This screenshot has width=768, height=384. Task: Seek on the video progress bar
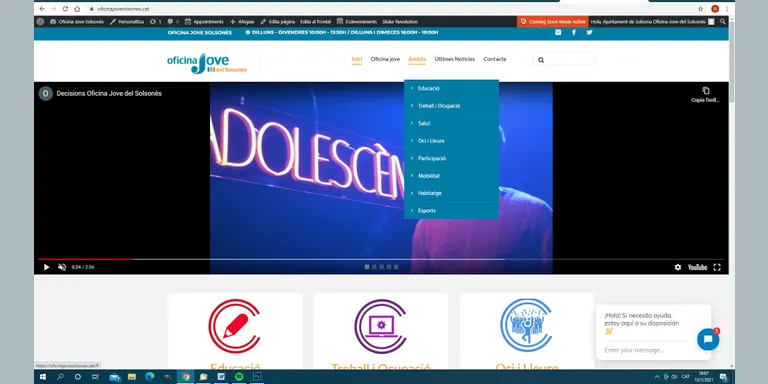click(x=381, y=259)
